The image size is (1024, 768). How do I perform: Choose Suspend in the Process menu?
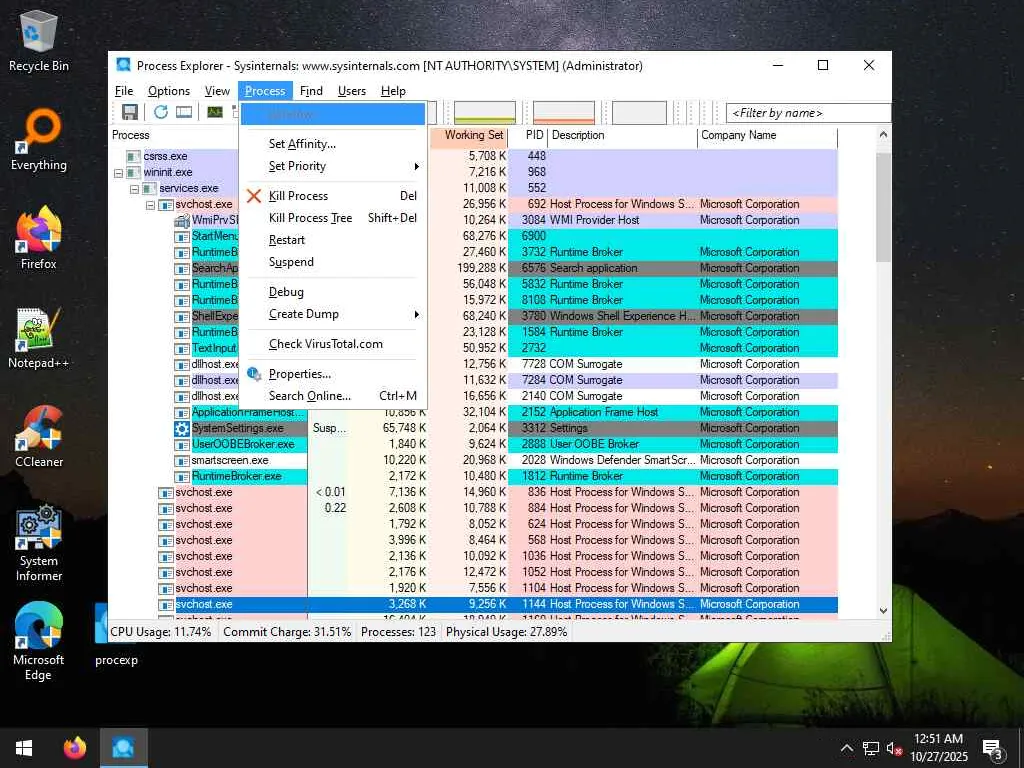tap(334, 263)
